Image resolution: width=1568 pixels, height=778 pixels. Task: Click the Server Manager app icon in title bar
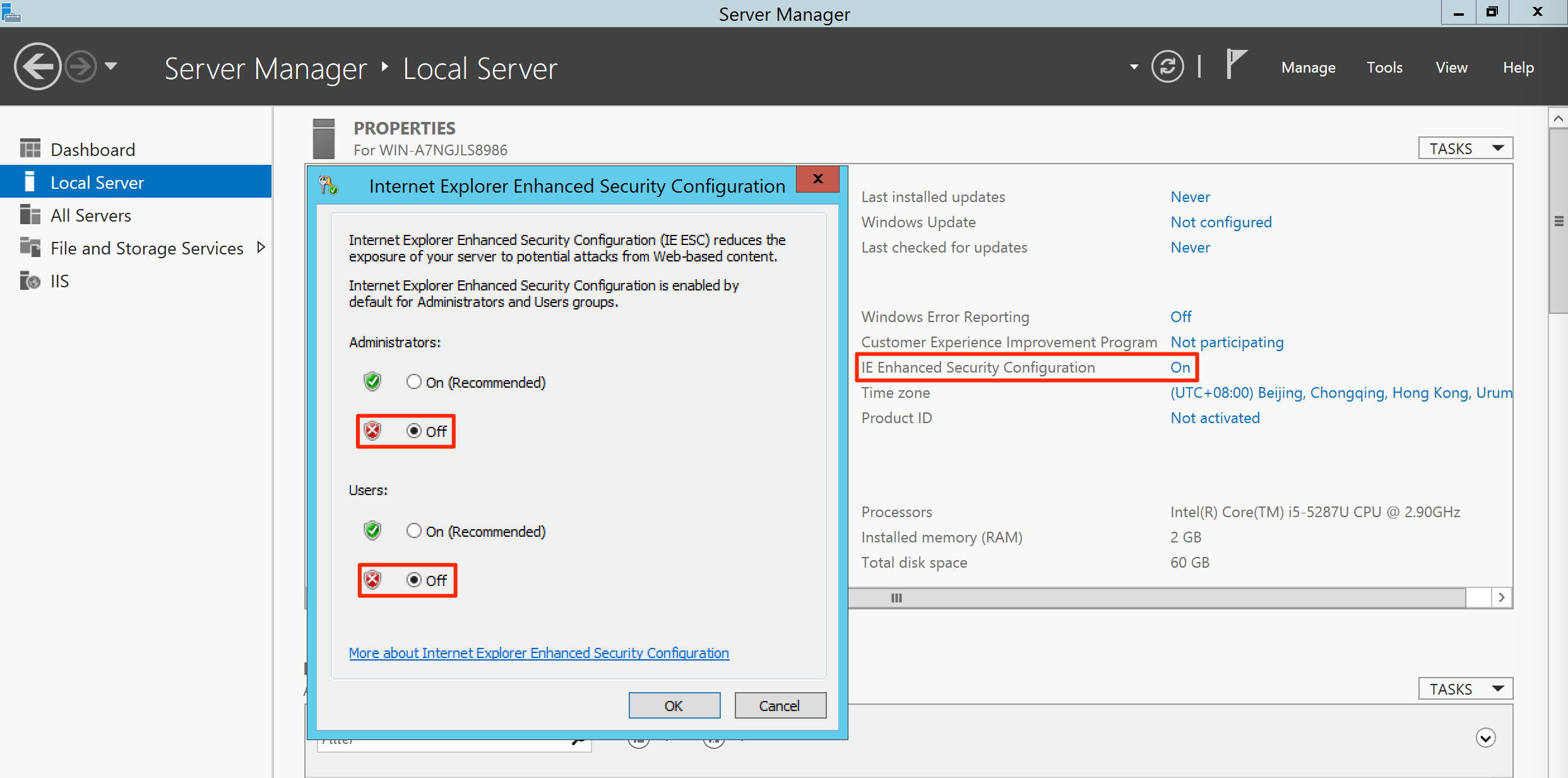point(11,13)
